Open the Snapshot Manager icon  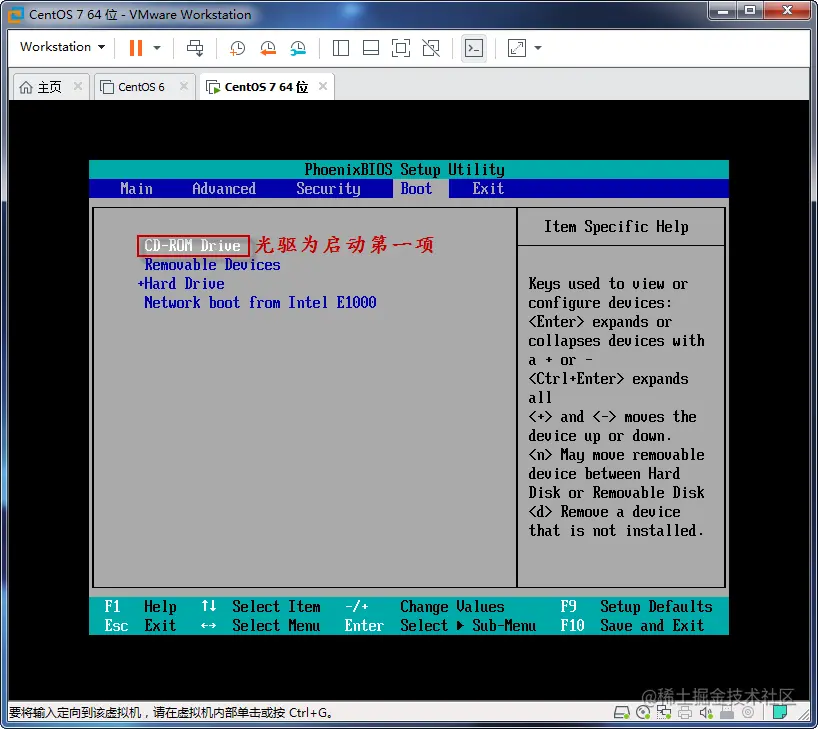298,49
